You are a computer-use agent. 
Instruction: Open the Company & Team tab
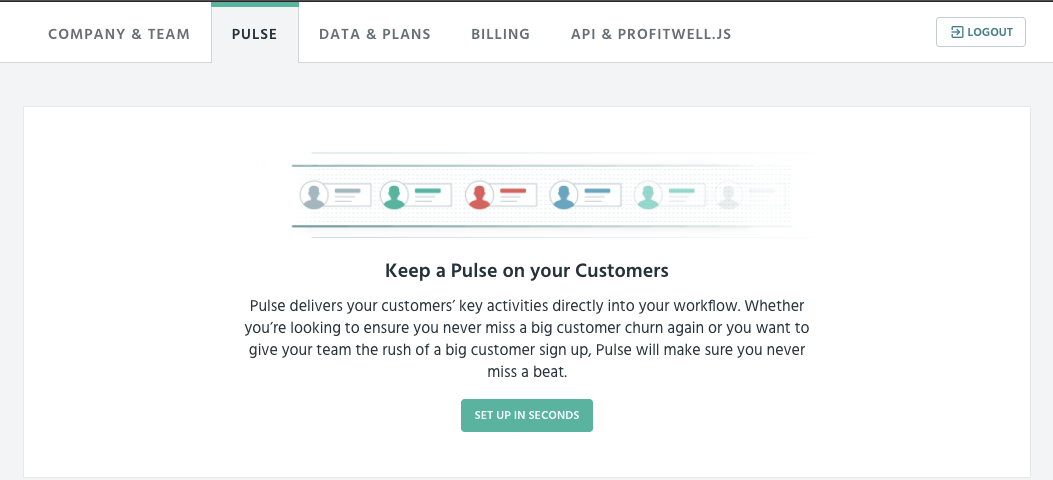tap(119, 34)
